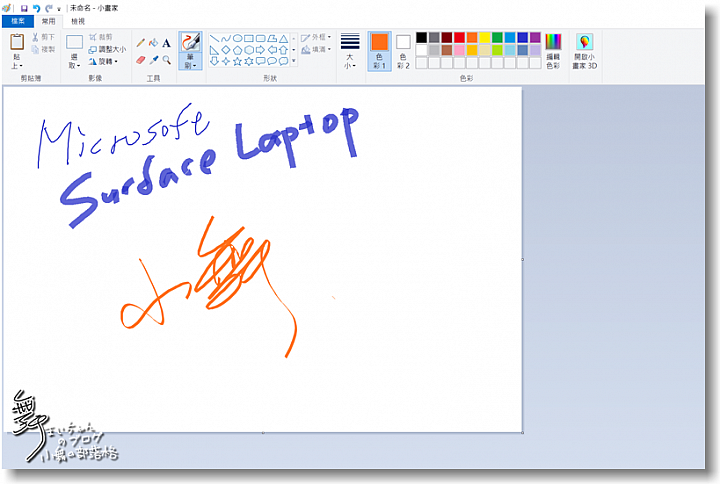The height and width of the screenshot is (484, 720).
Task: Switch to the Home (常用) tab
Action: point(48,21)
